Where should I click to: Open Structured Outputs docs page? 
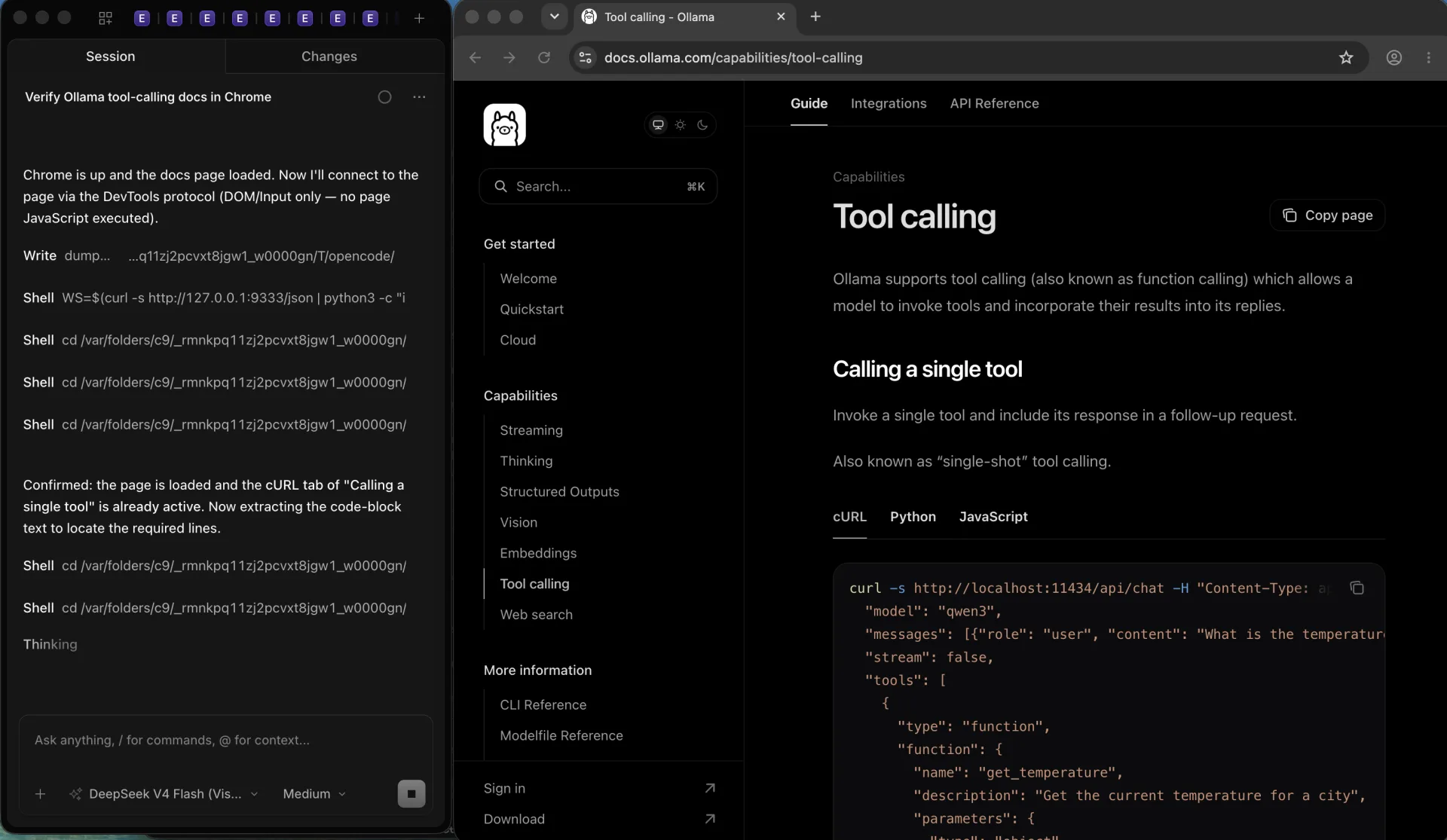point(559,492)
